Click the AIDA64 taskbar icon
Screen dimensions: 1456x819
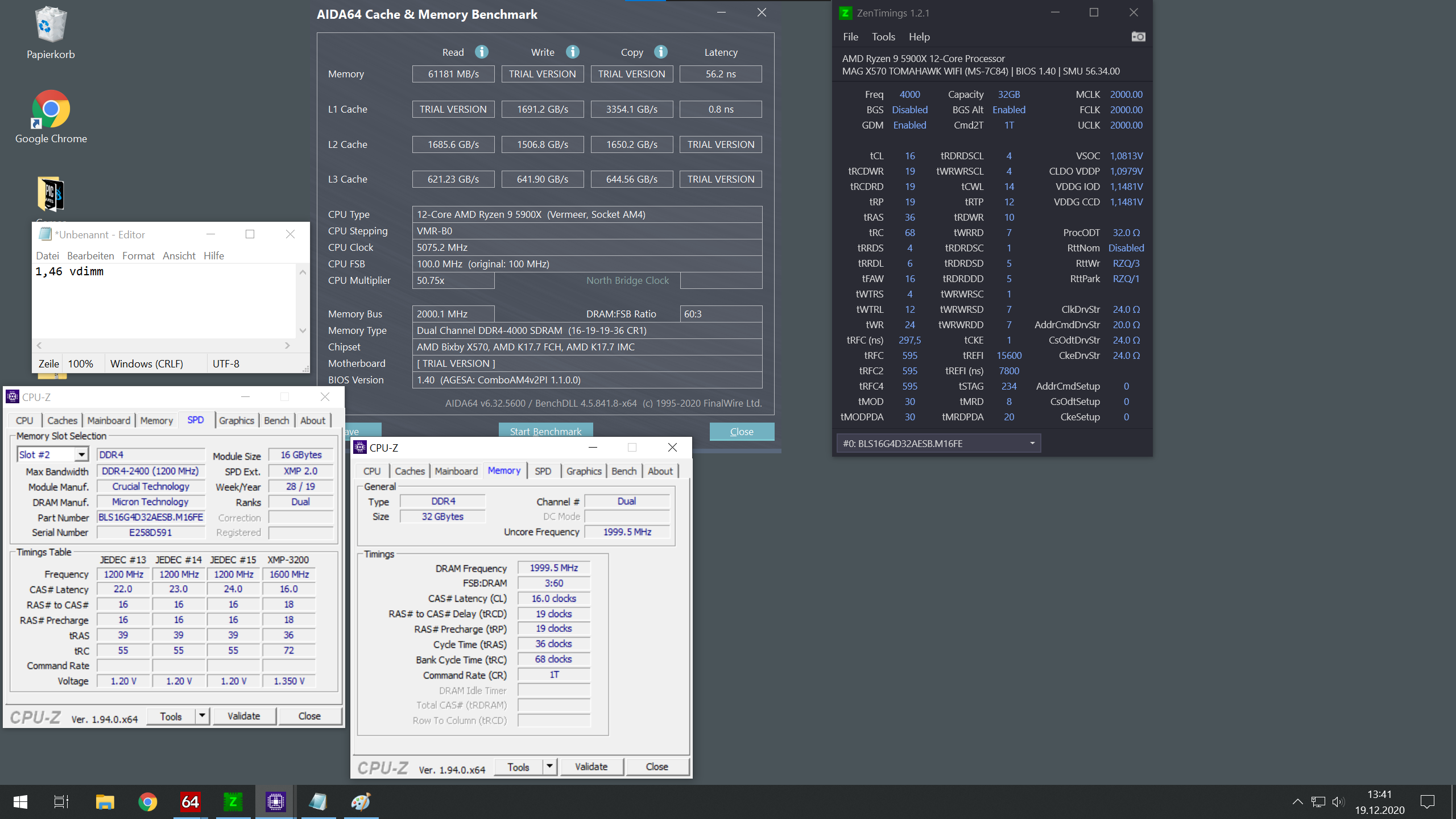[x=190, y=802]
